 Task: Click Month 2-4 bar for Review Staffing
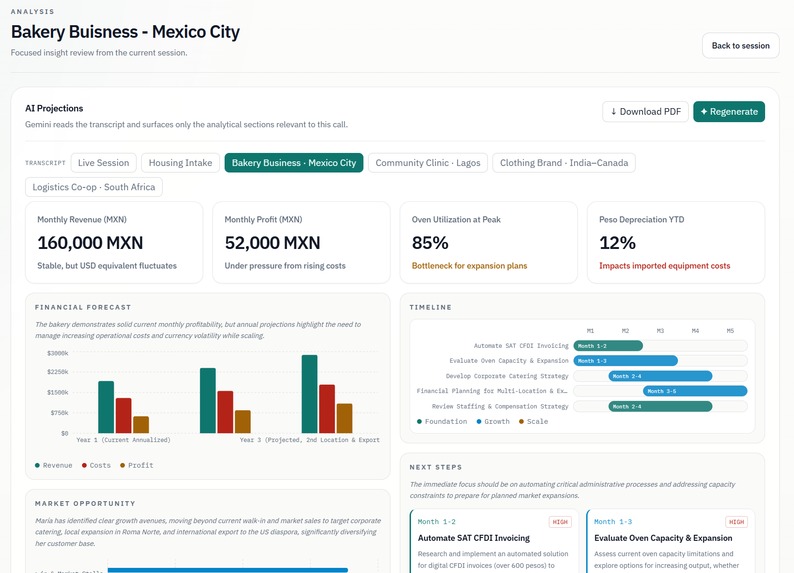pos(660,406)
